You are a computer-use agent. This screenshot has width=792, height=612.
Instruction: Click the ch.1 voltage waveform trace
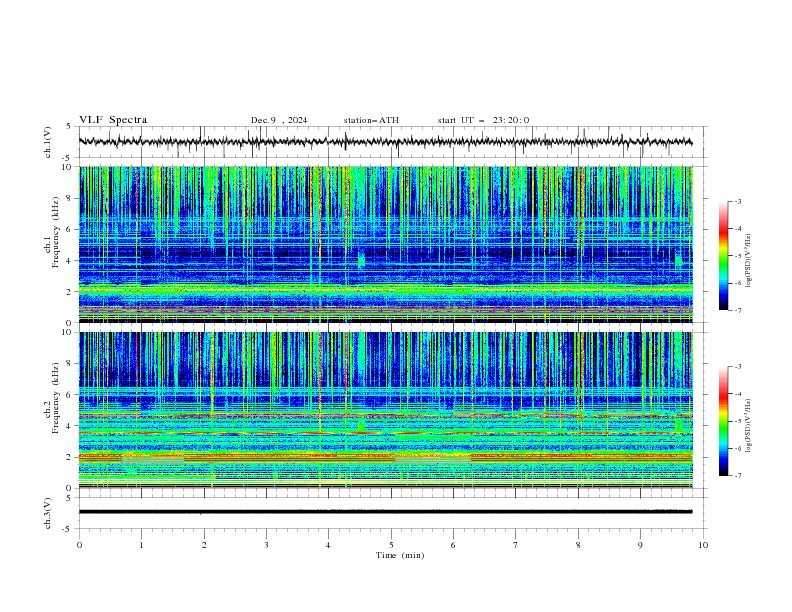(385, 142)
